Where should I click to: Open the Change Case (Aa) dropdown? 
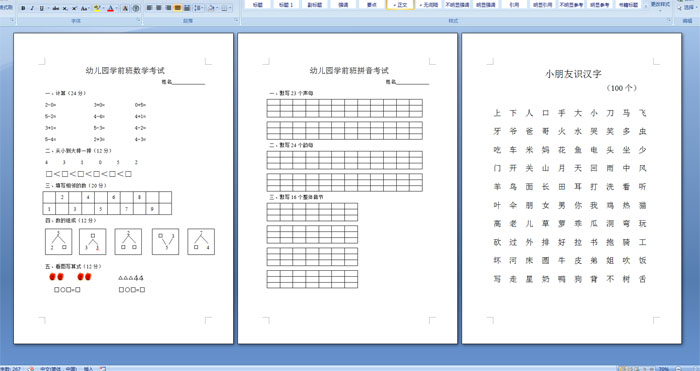[85, 8]
